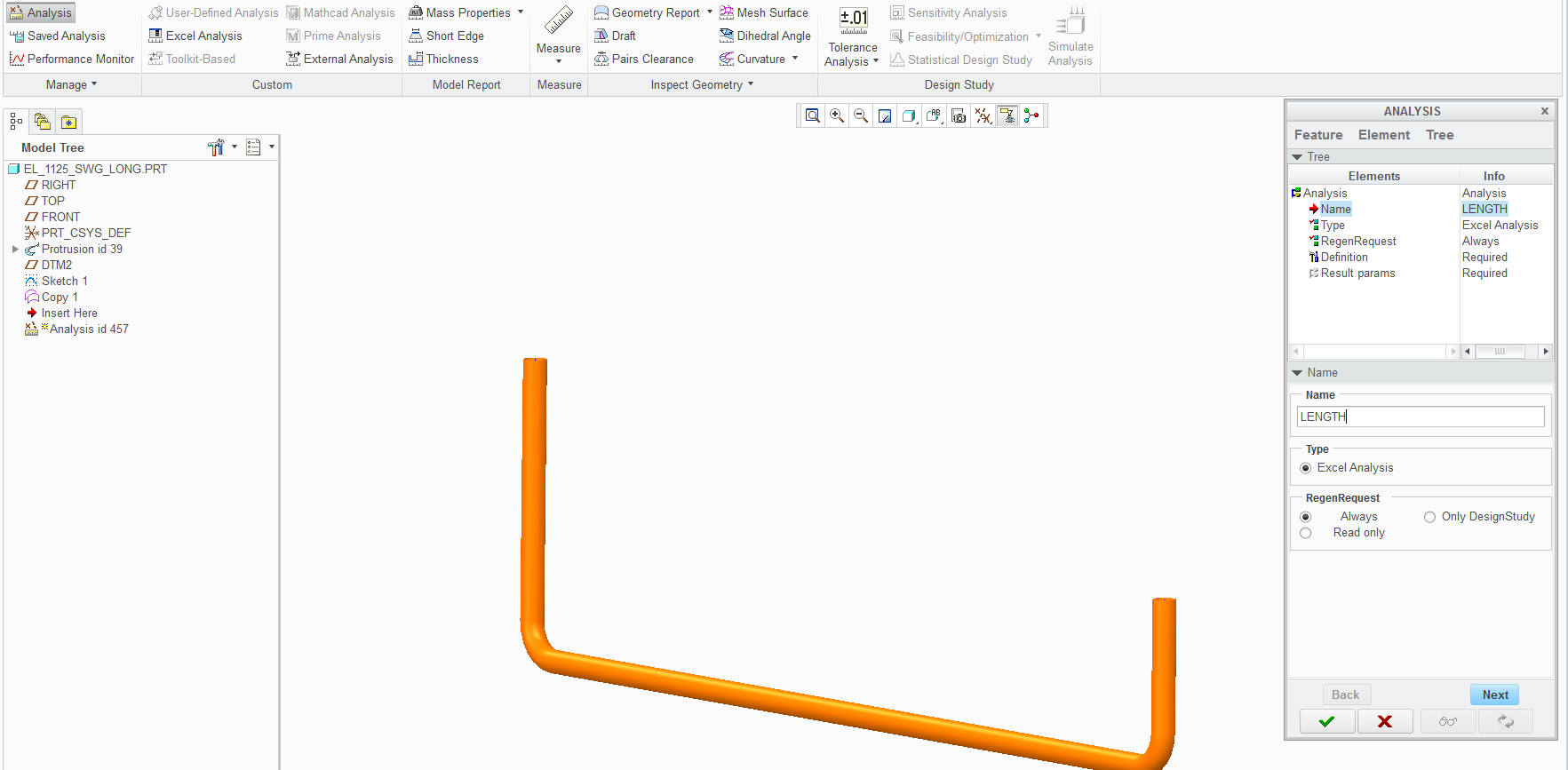This screenshot has height=770, width=1568.
Task: Select Analysis id 457 in Model Tree
Action: click(x=89, y=329)
